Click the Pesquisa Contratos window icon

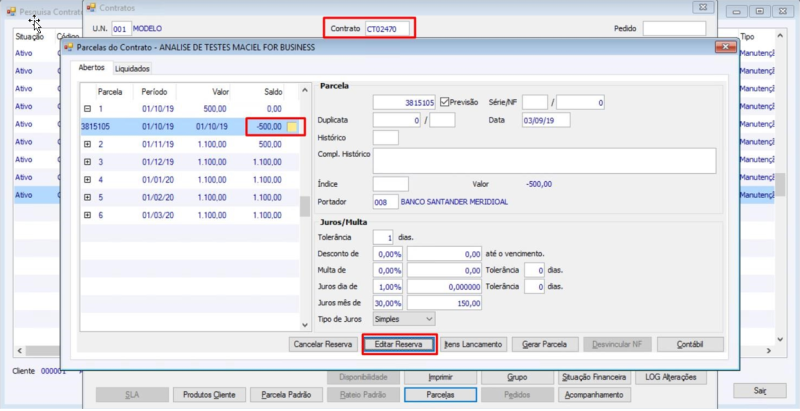tap(11, 11)
